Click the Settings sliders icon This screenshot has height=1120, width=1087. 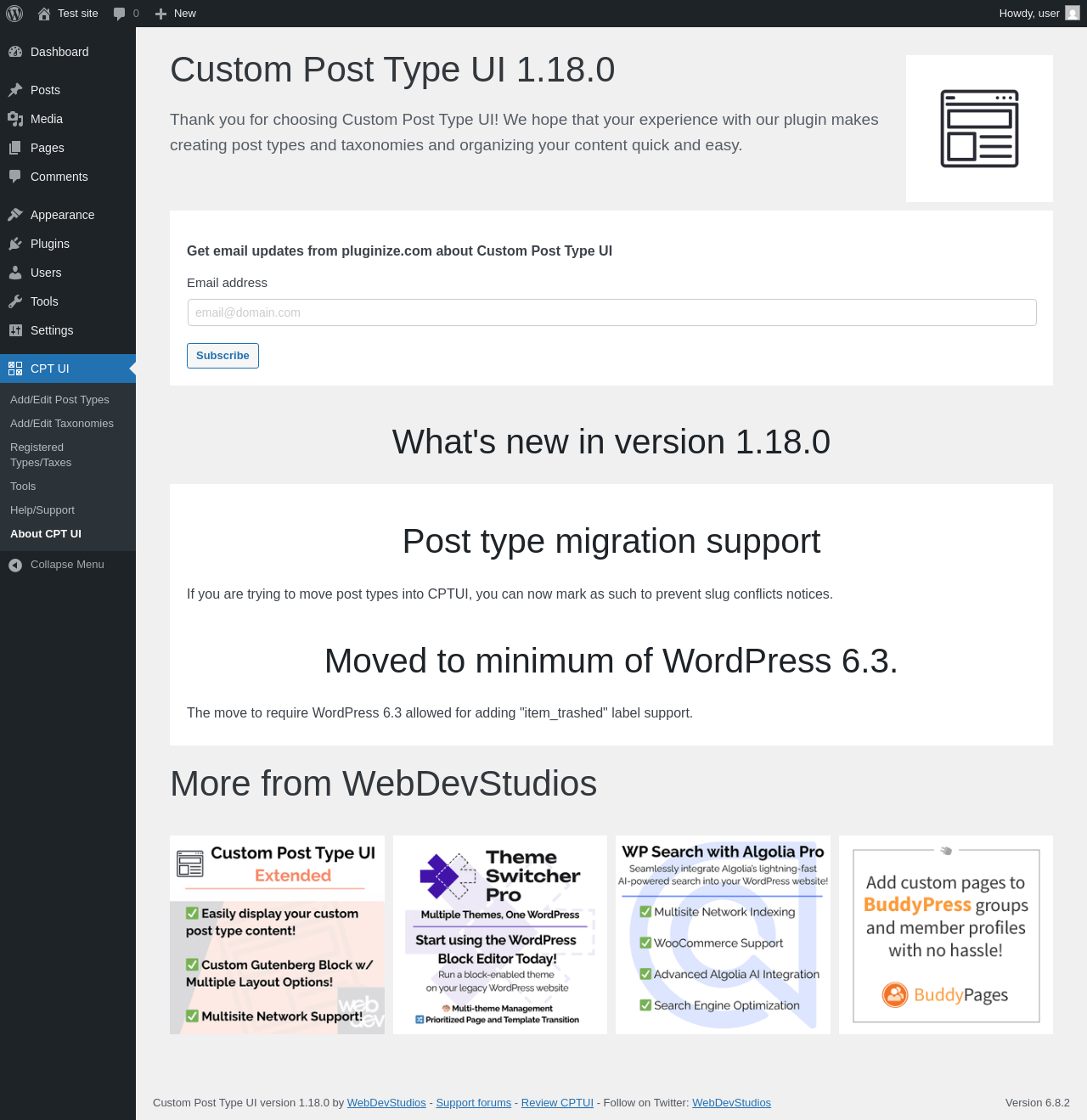click(15, 330)
